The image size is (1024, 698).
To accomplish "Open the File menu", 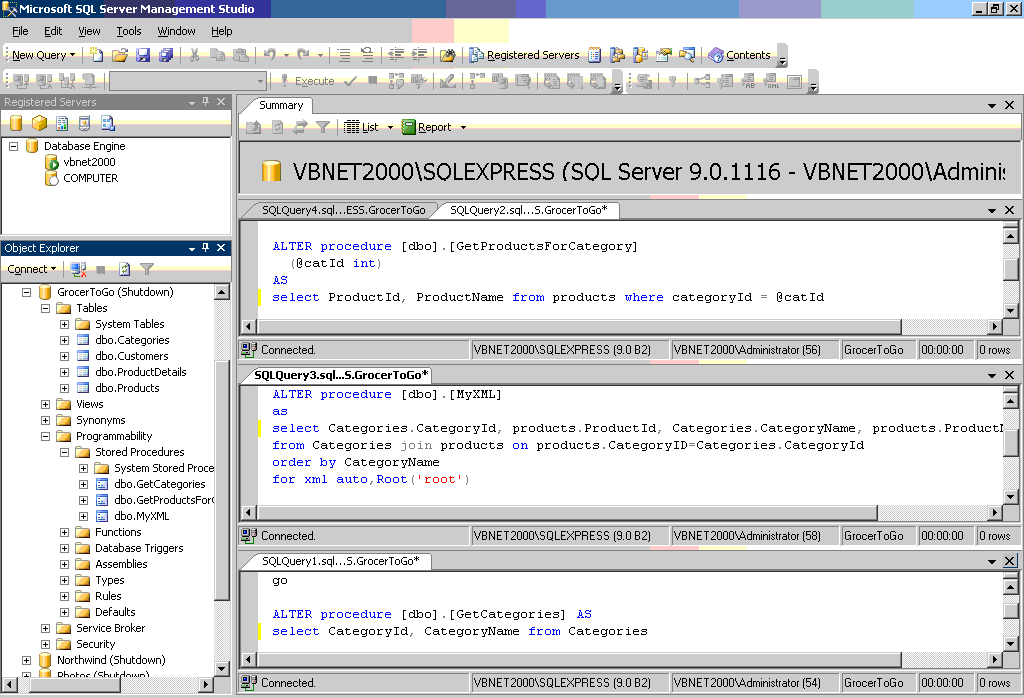I will coord(20,31).
